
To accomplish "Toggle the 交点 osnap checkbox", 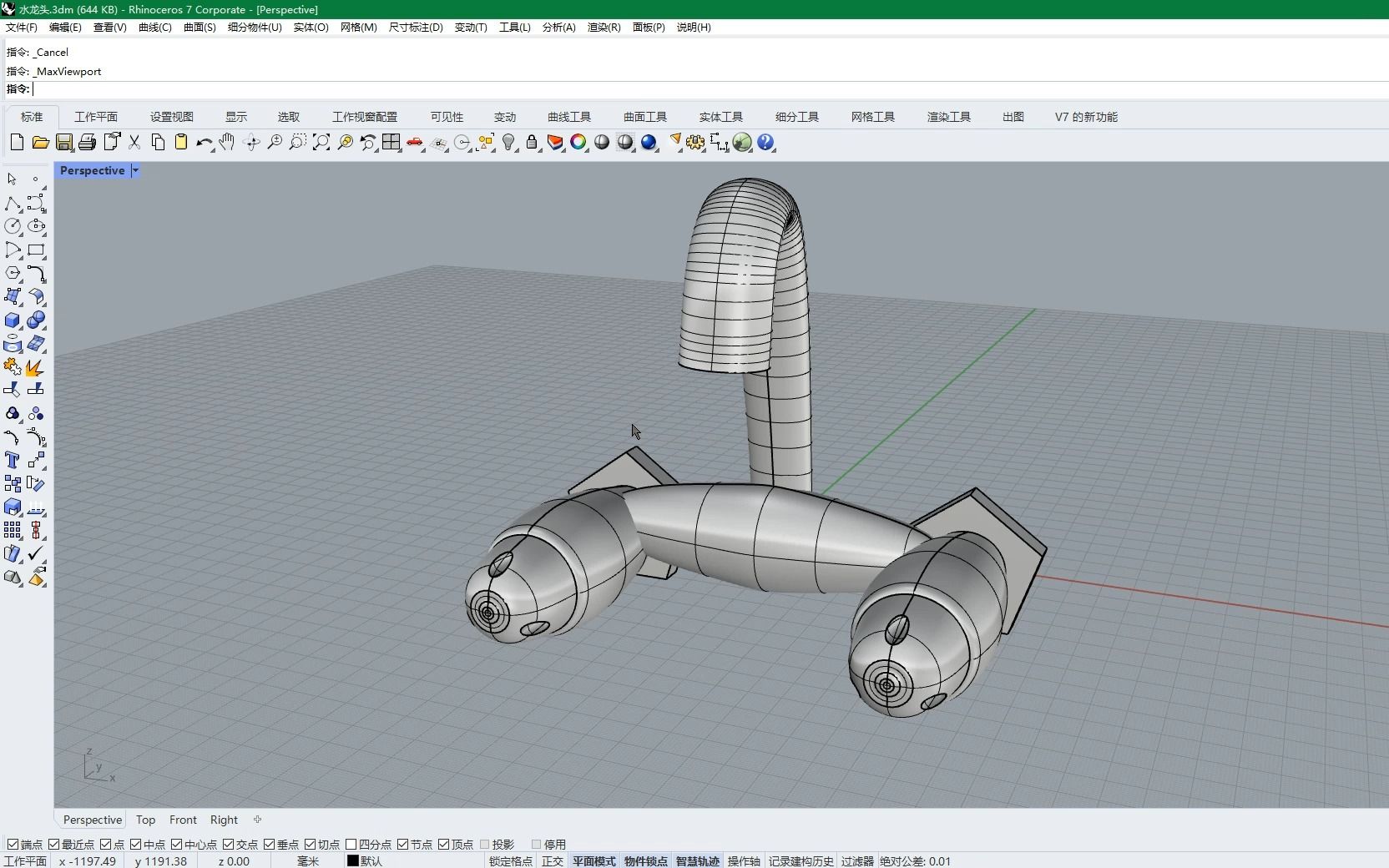I will point(228,845).
